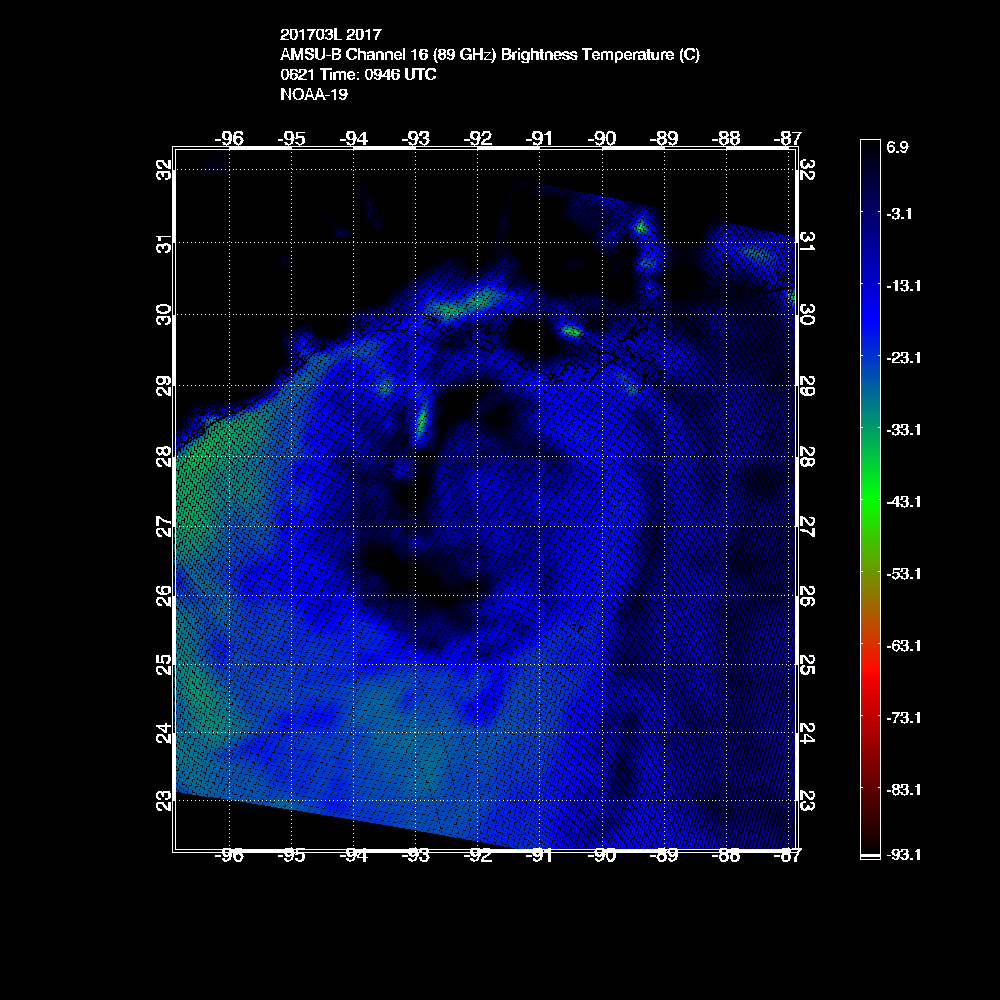Image resolution: width=1000 pixels, height=1000 pixels.
Task: Click the -94 label on the top axis
Action: click(x=353, y=138)
